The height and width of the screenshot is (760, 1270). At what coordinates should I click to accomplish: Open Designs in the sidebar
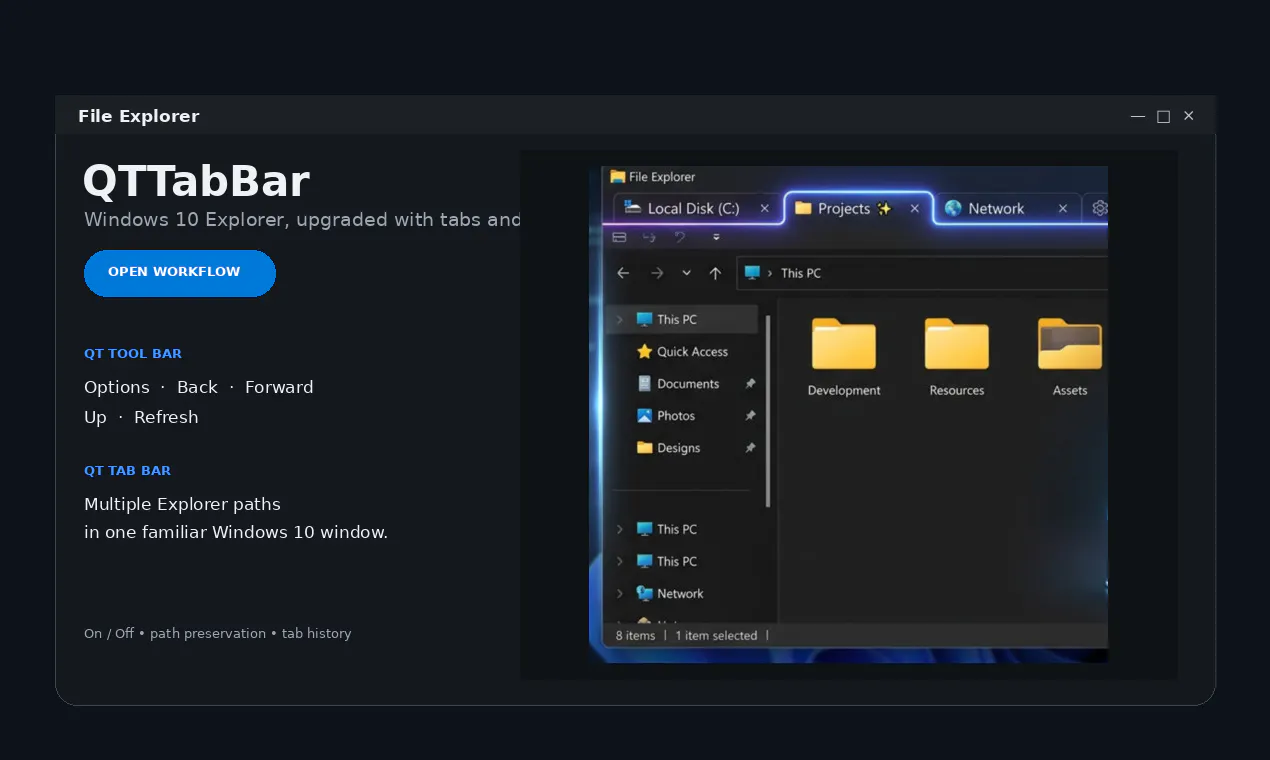point(679,448)
